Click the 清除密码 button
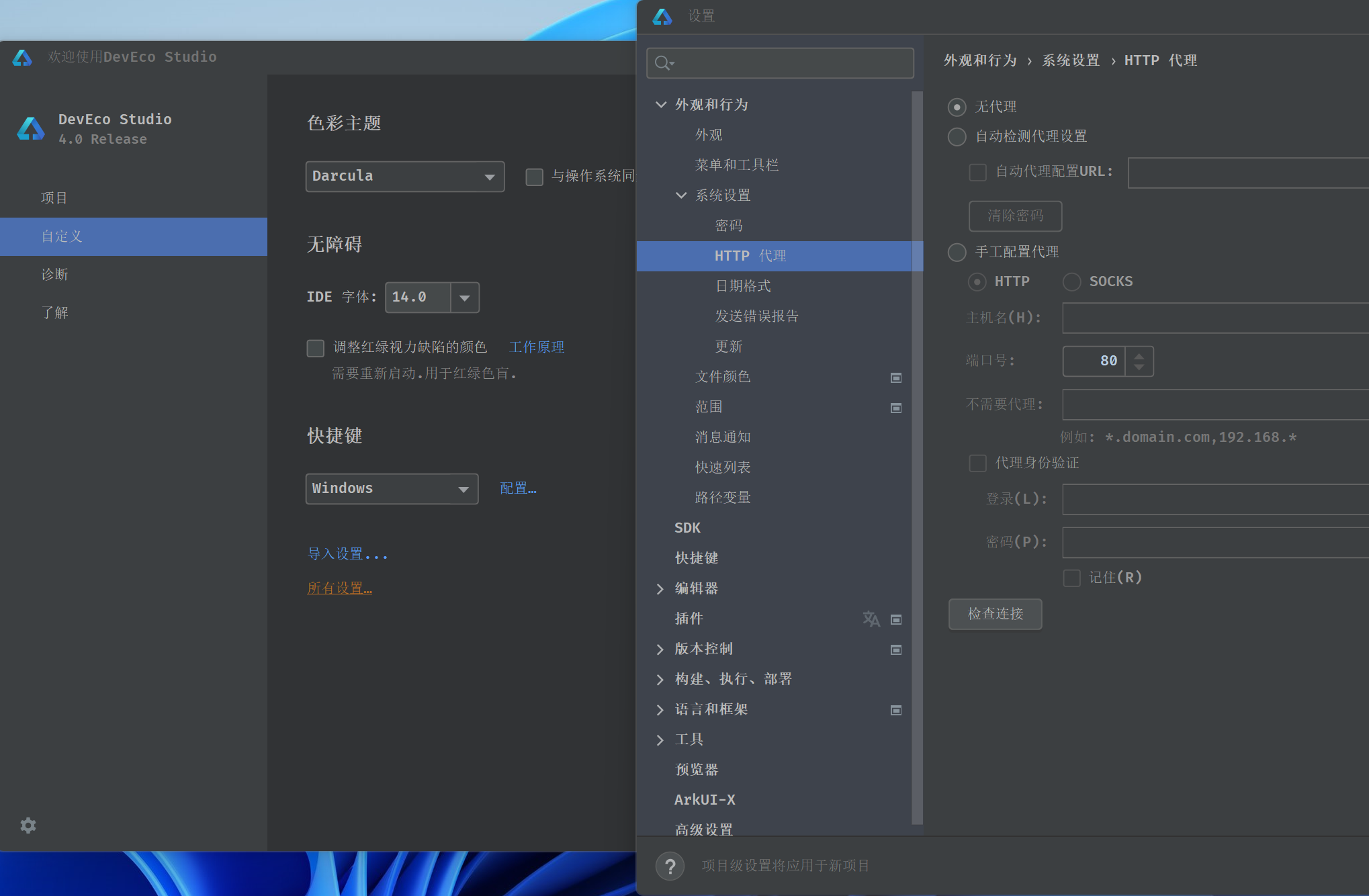The image size is (1369, 896). coord(1016,216)
